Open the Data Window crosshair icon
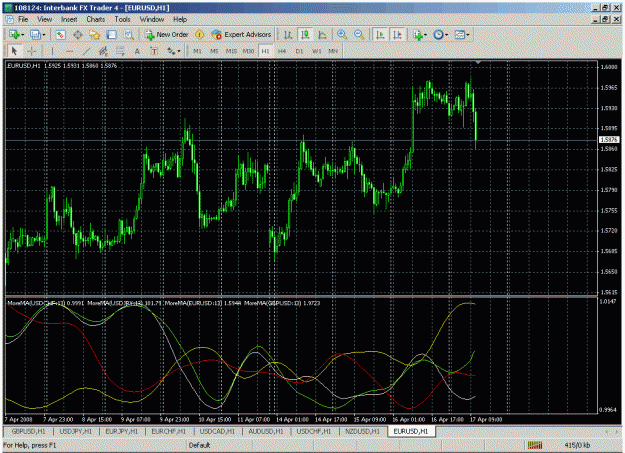Screen dimensions: 625x453 (78, 35)
